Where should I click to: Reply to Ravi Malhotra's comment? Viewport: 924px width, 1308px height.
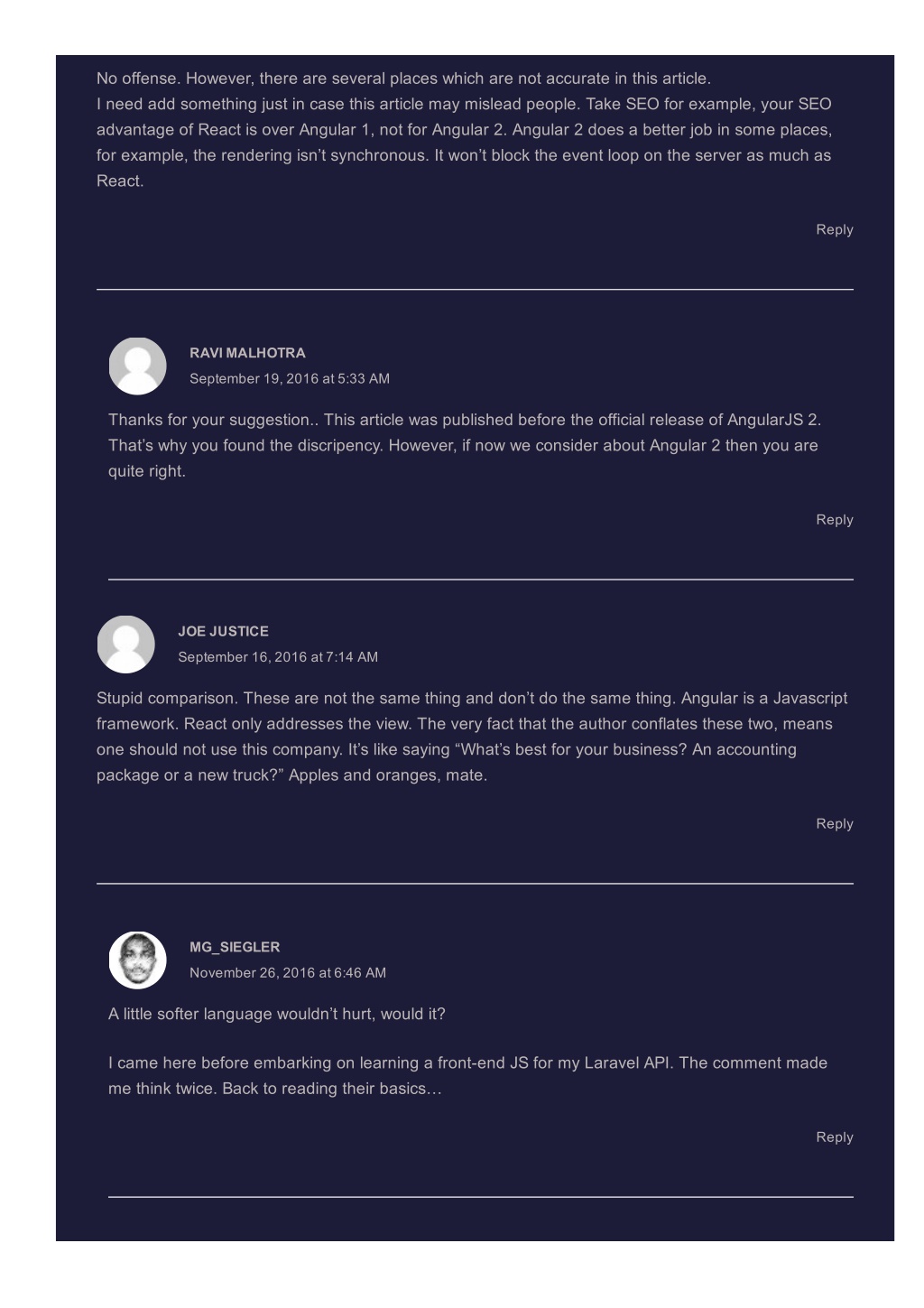835,519
